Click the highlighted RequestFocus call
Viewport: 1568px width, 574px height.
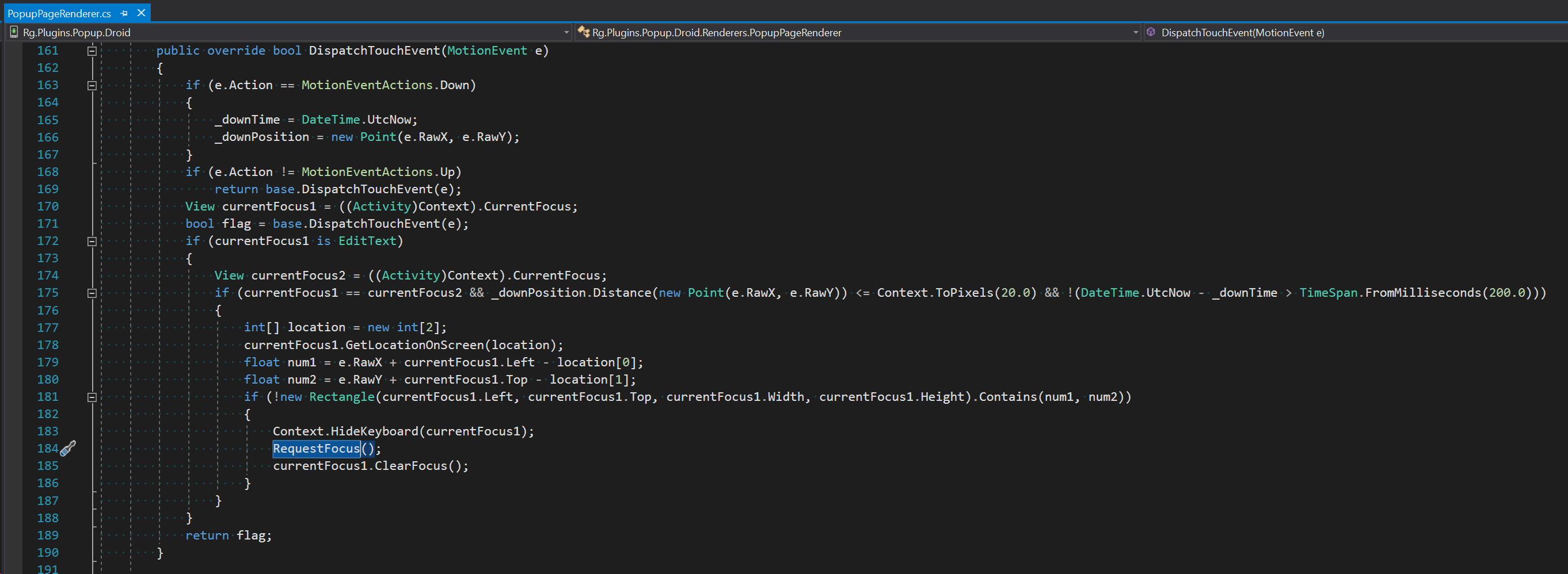pyautogui.click(x=317, y=448)
